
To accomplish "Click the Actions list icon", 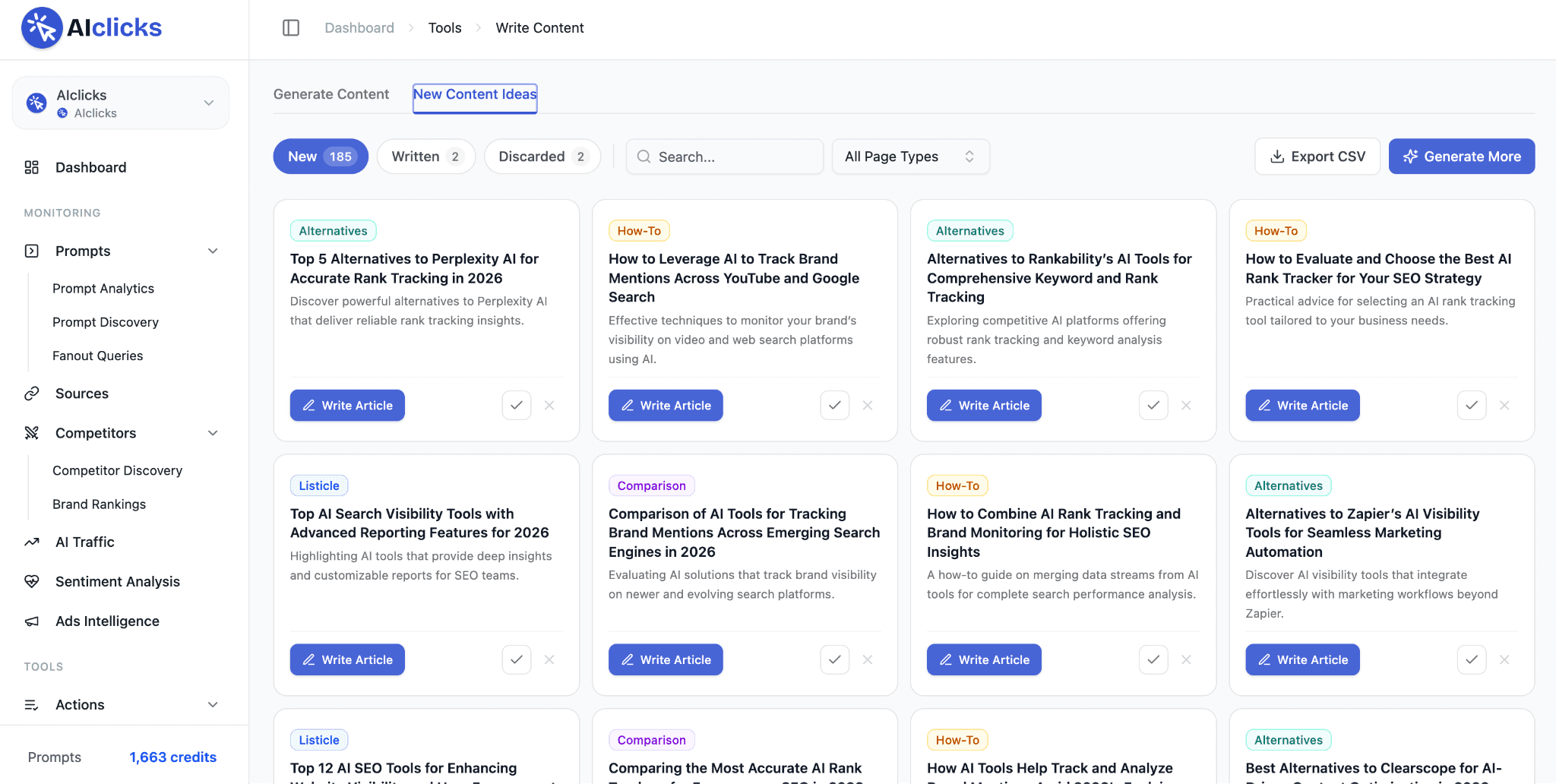I will click(32, 705).
